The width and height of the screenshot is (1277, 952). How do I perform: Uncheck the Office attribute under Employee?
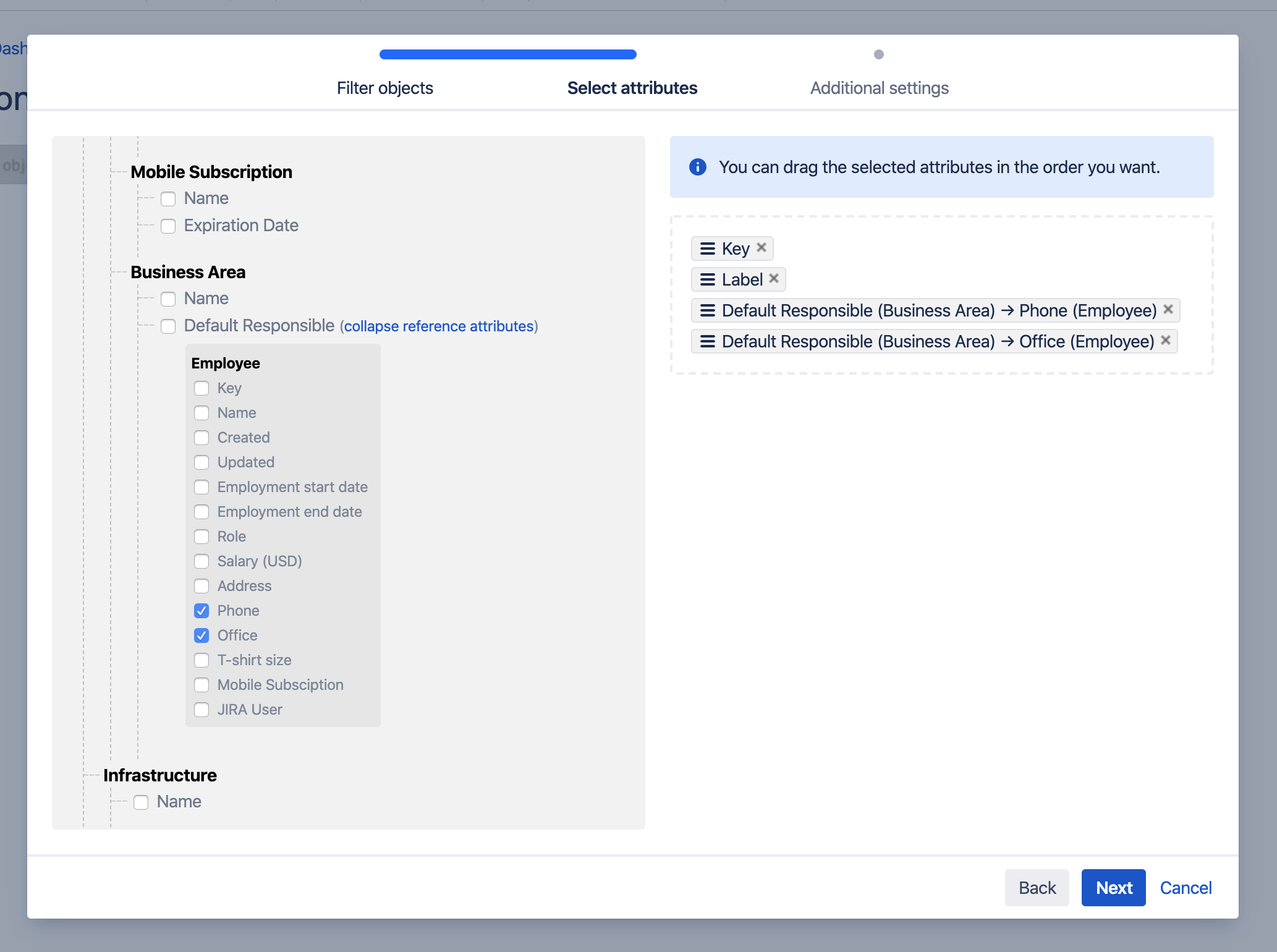coord(202,635)
